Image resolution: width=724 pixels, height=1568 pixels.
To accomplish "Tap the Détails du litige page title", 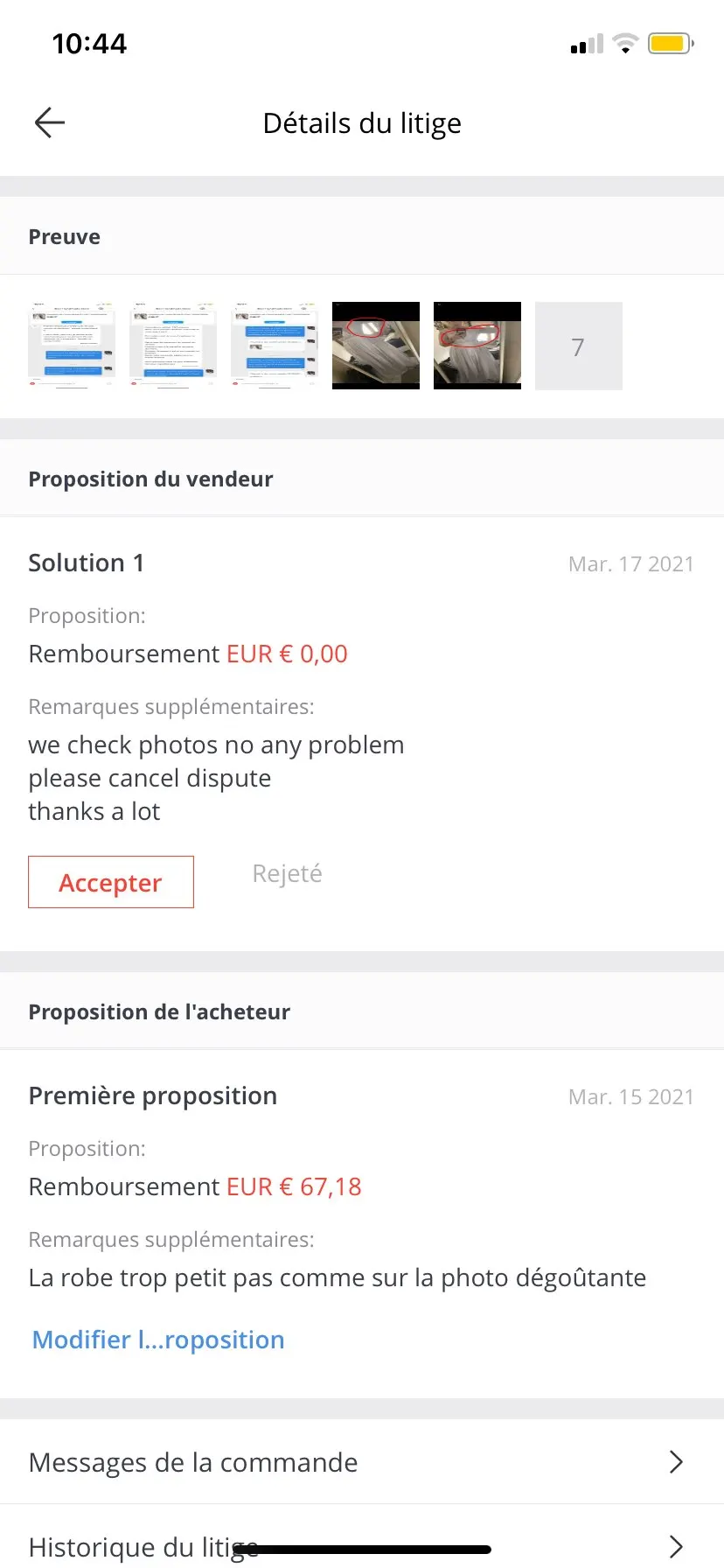I will coord(362,123).
